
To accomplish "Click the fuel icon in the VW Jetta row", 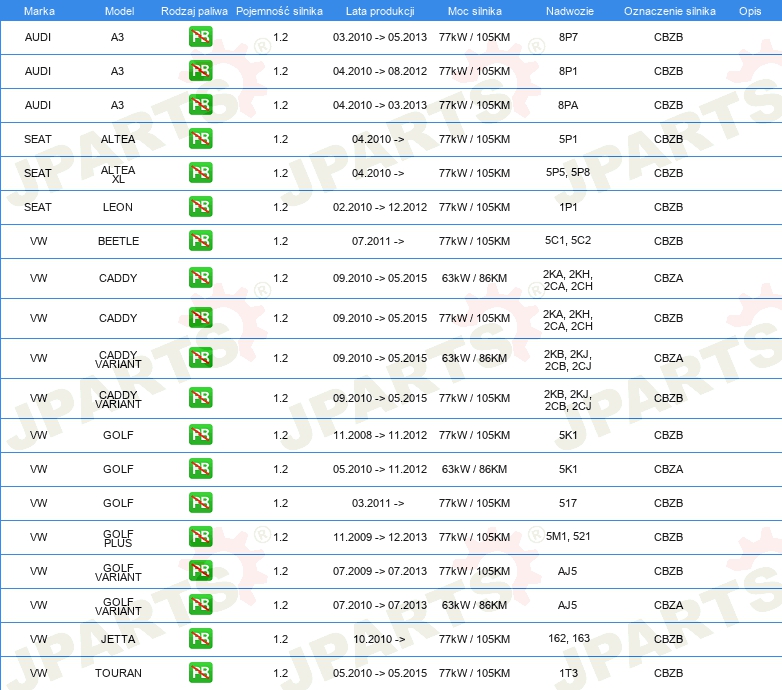I will 200,639.
